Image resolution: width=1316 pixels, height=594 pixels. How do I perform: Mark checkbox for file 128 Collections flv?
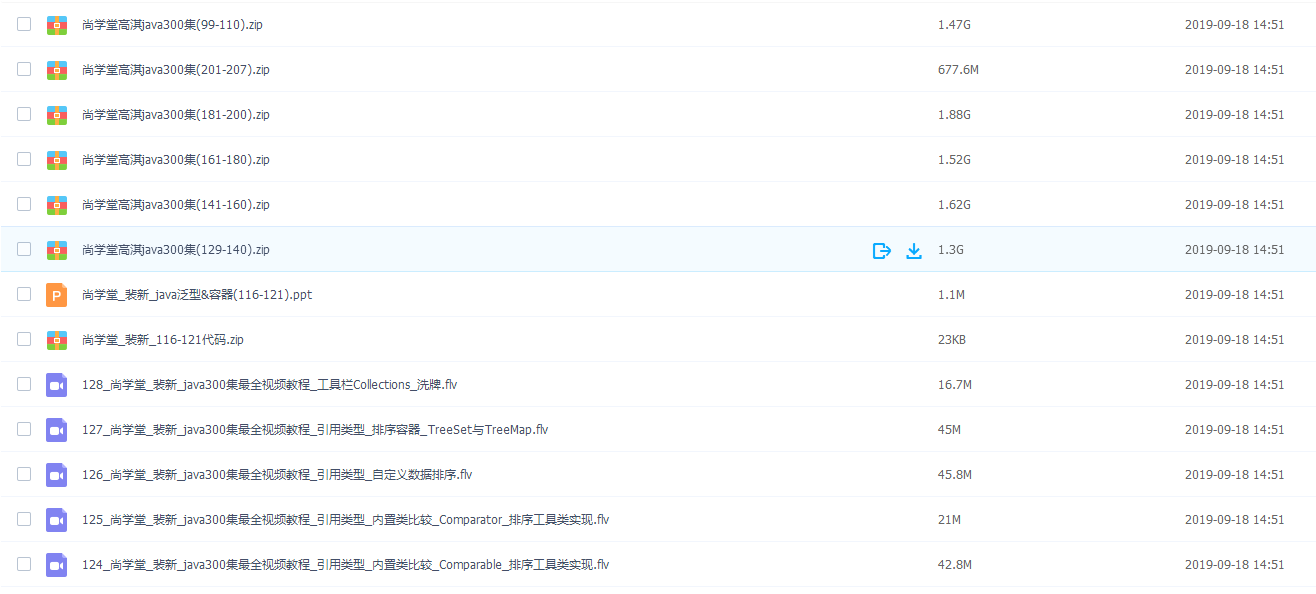click(x=24, y=384)
